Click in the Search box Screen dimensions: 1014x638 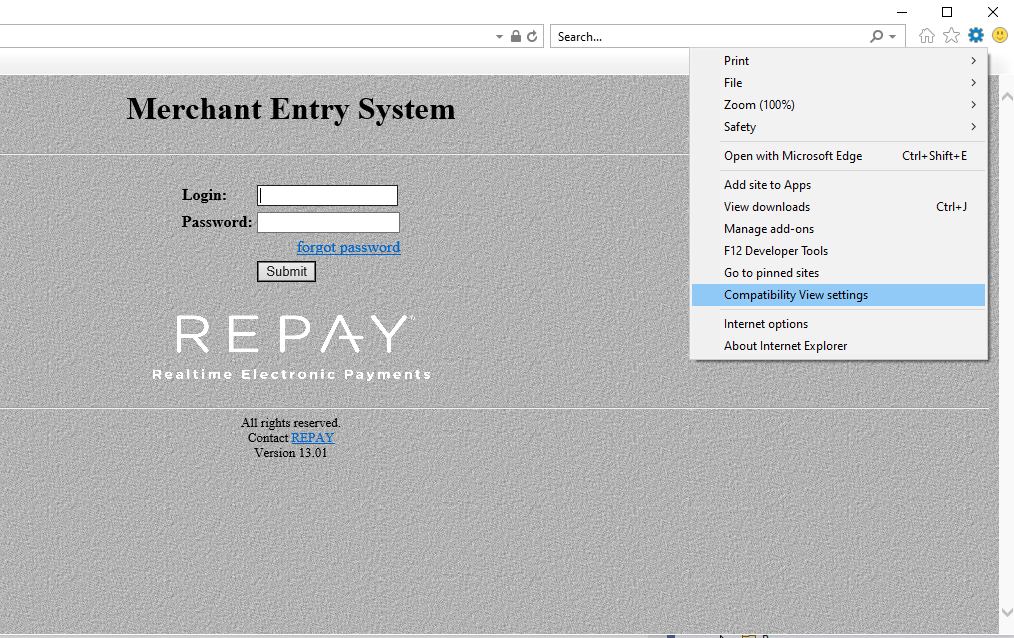(711, 37)
